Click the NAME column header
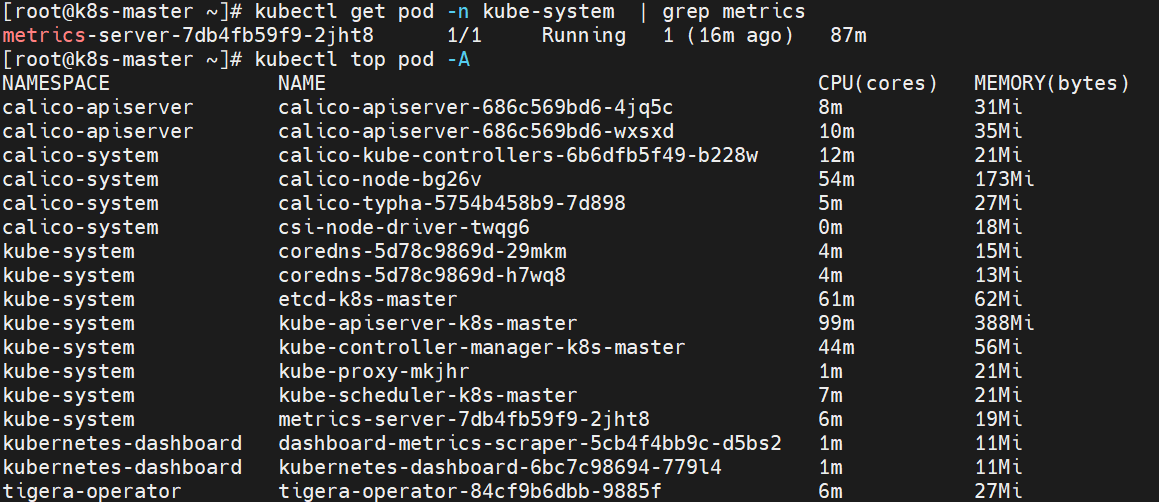Viewport: 1159px width, 502px height. click(x=302, y=83)
